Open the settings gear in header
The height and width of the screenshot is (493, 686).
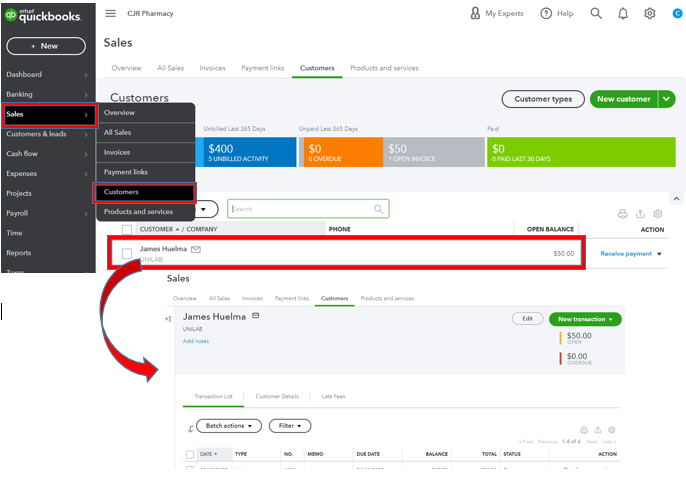(650, 14)
